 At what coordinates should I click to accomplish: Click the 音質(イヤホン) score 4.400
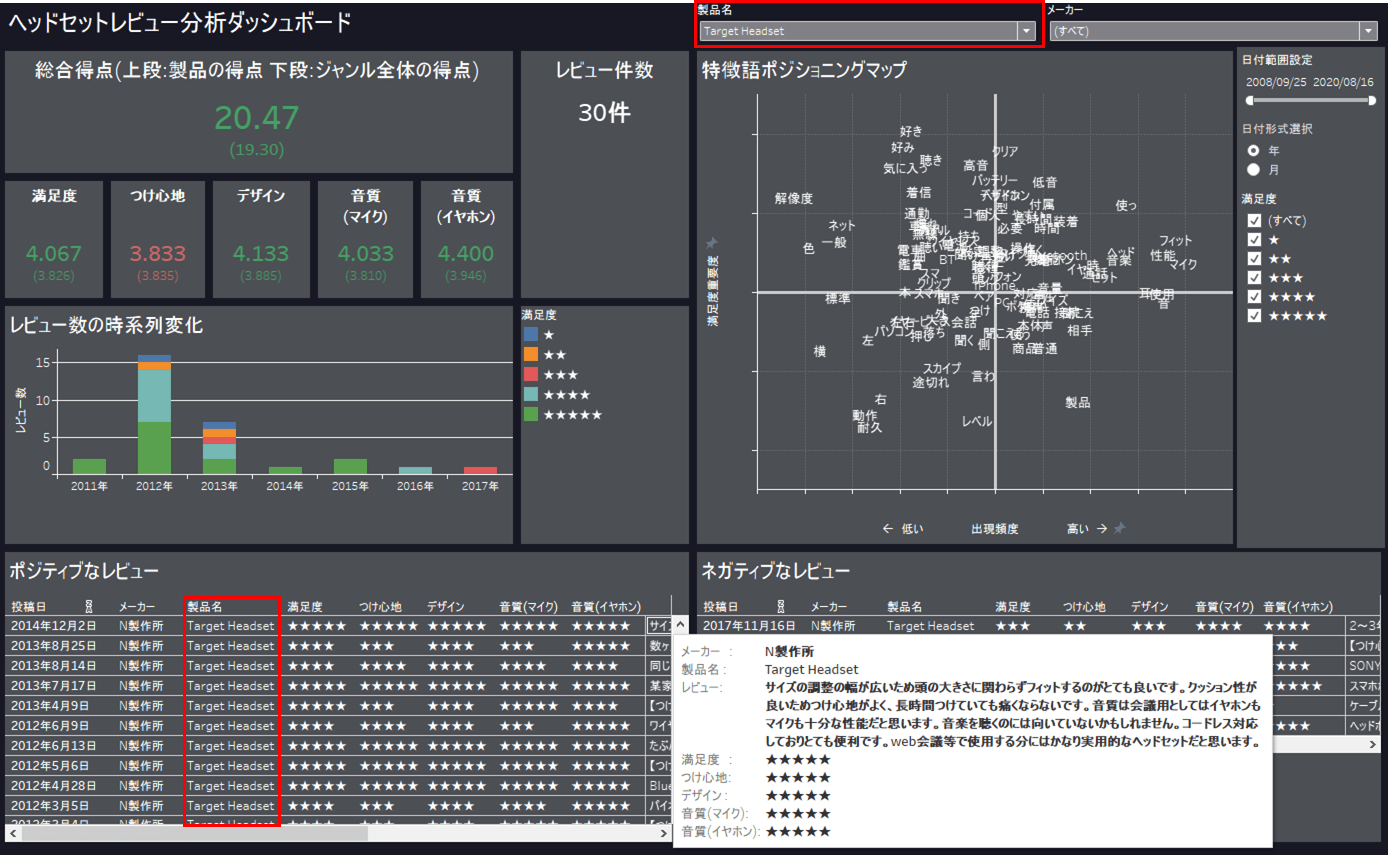[466, 254]
